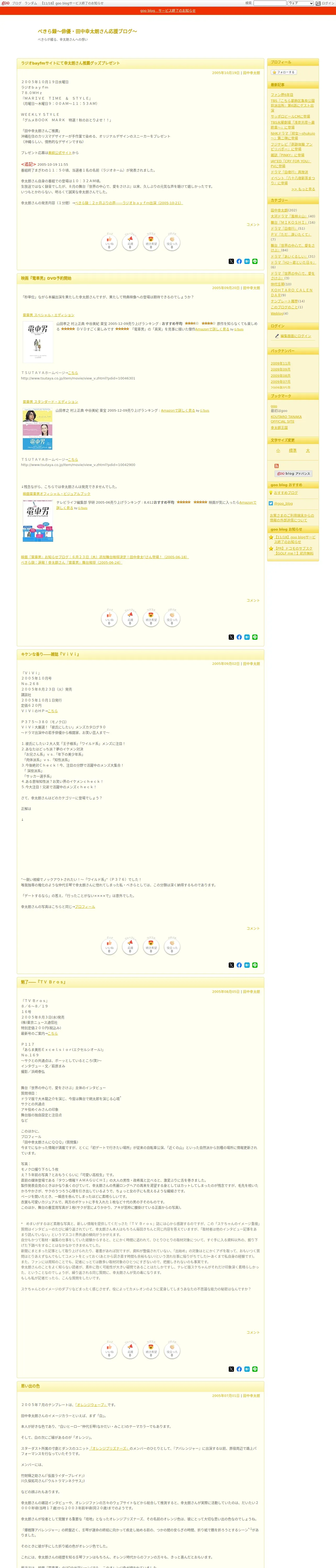Like the ViVi magazine post with いいね

point(109,947)
